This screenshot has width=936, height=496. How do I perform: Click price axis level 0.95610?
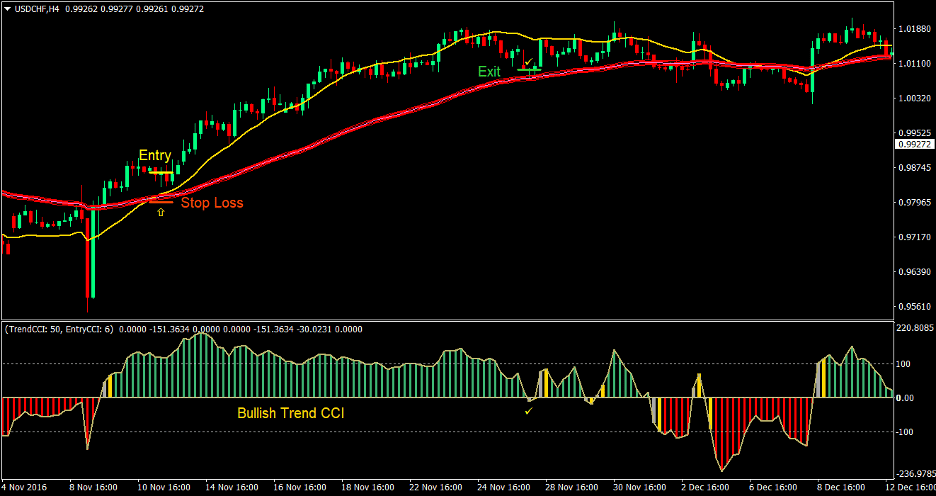(x=915, y=307)
